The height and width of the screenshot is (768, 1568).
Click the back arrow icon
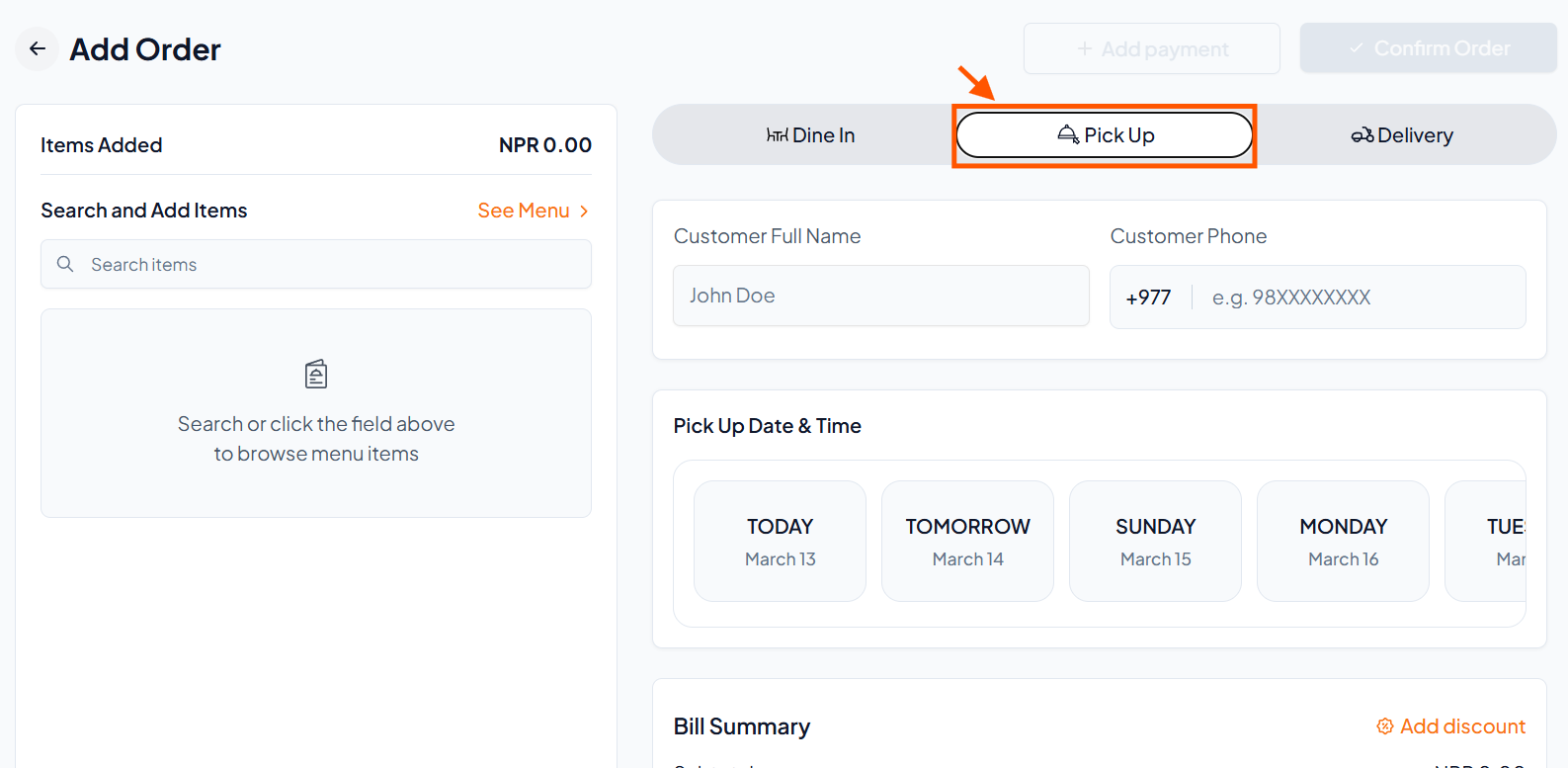[38, 48]
